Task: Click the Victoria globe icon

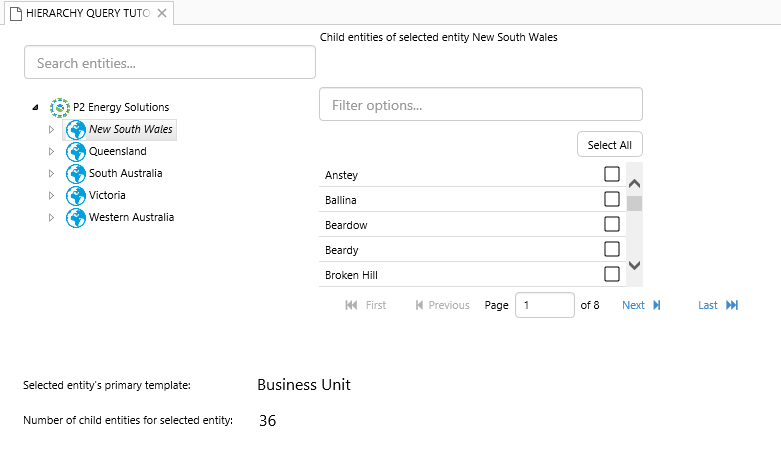Action: point(76,196)
